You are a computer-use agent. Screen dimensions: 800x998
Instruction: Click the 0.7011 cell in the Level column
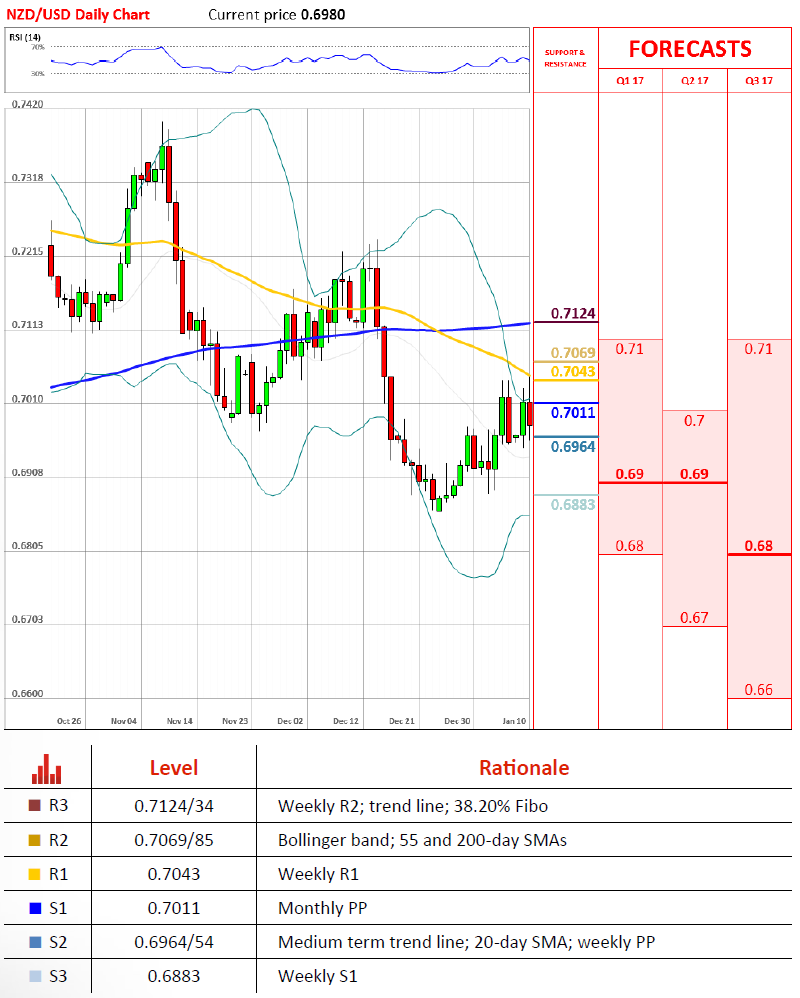[x=174, y=908]
